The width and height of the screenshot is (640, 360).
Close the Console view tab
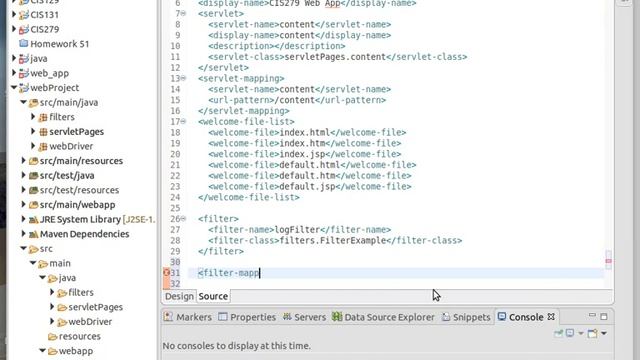tap(551, 317)
